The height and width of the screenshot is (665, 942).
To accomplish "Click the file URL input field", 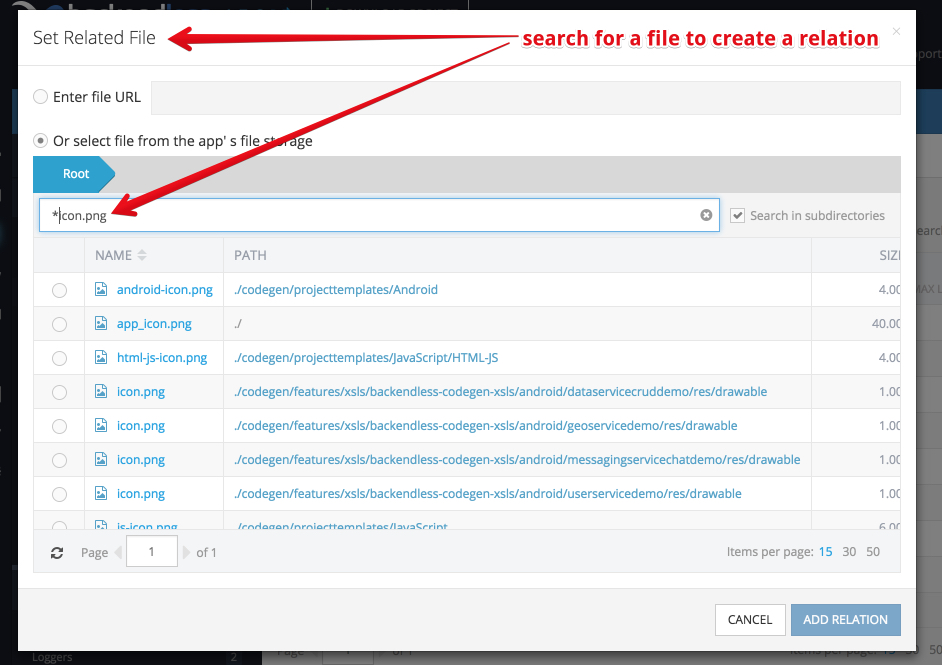I will (x=526, y=98).
